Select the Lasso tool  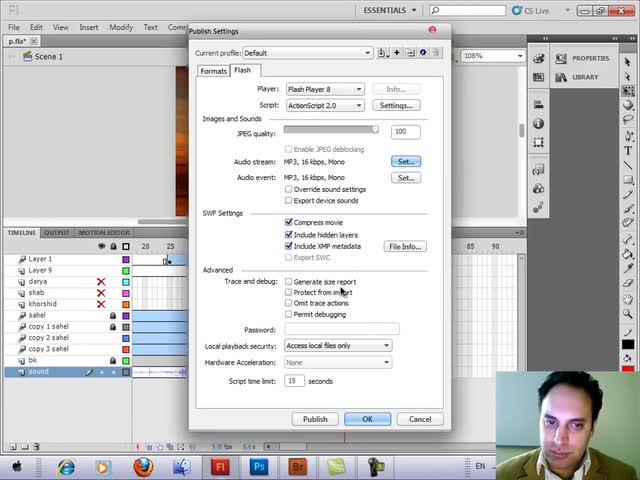(628, 119)
